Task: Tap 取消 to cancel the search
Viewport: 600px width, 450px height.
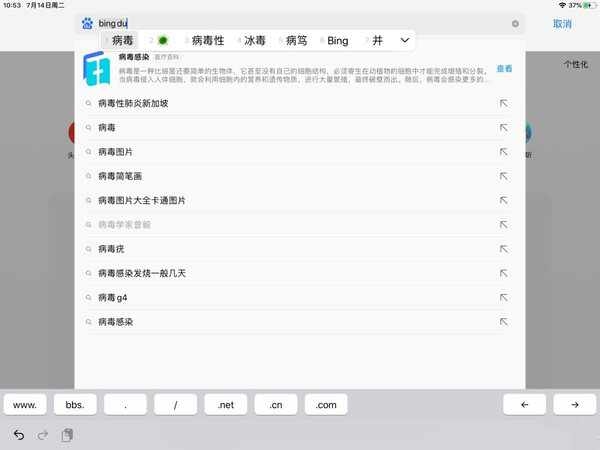Action: pyautogui.click(x=562, y=23)
